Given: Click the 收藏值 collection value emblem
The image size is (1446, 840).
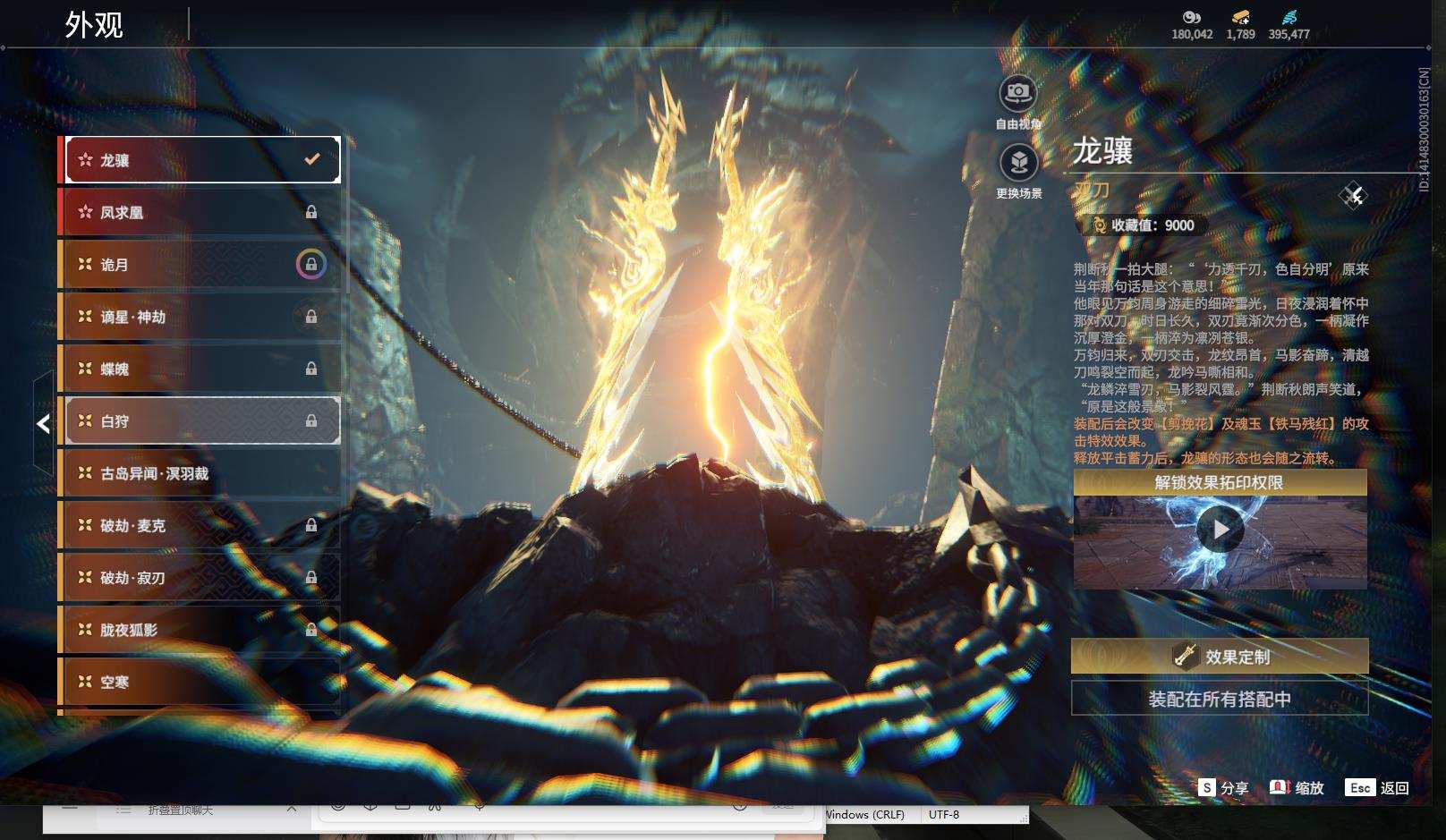Looking at the screenshot, I should pyautogui.click(x=1099, y=225).
